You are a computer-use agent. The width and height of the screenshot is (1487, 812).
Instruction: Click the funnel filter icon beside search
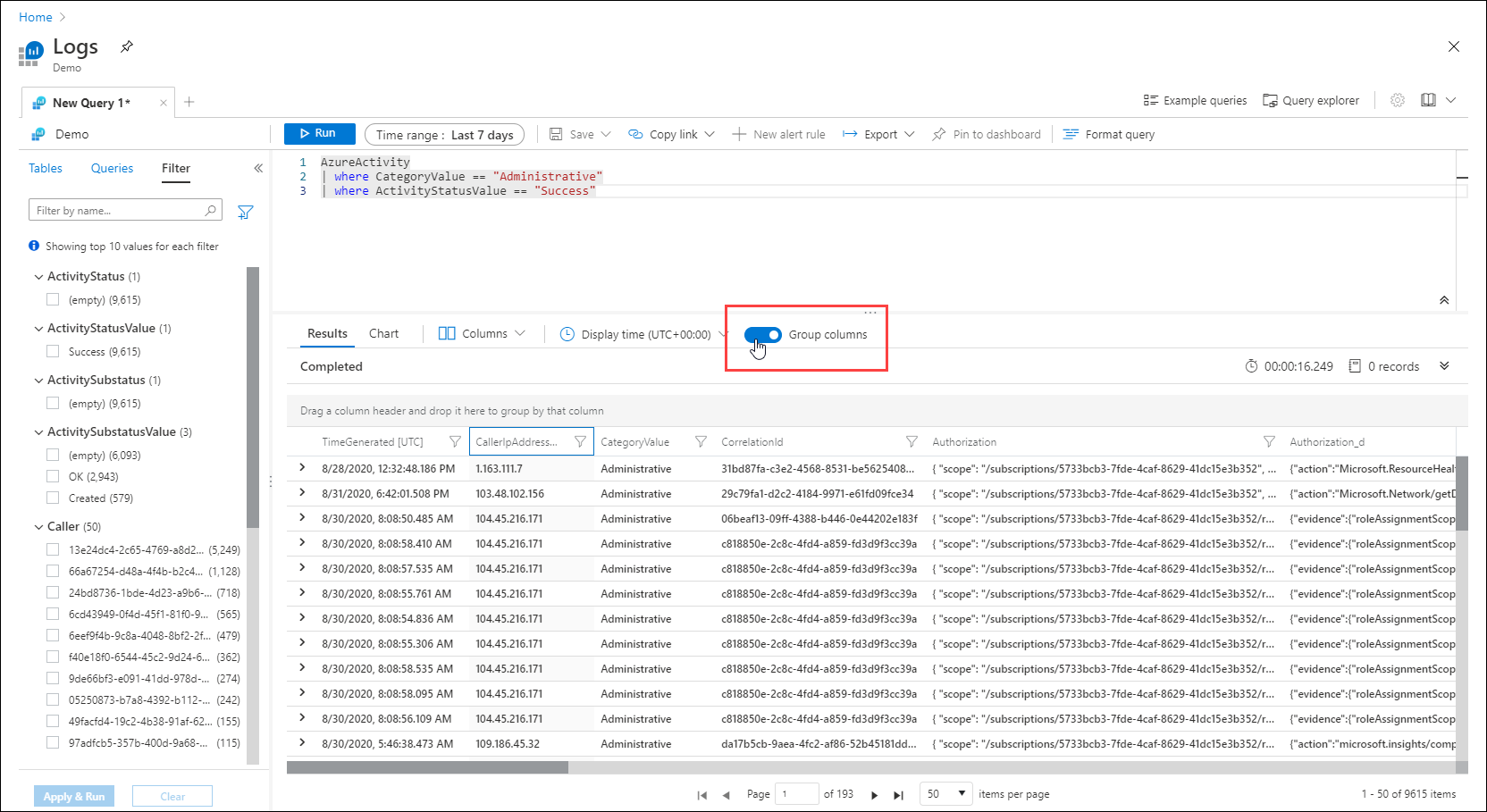click(x=246, y=212)
